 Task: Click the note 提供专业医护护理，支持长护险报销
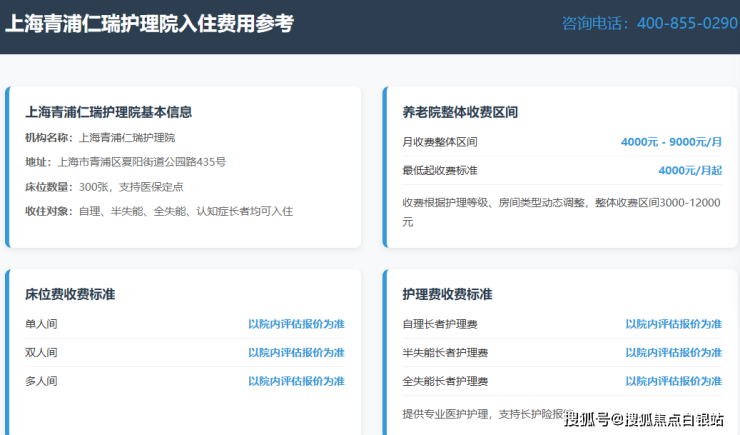coord(488,414)
